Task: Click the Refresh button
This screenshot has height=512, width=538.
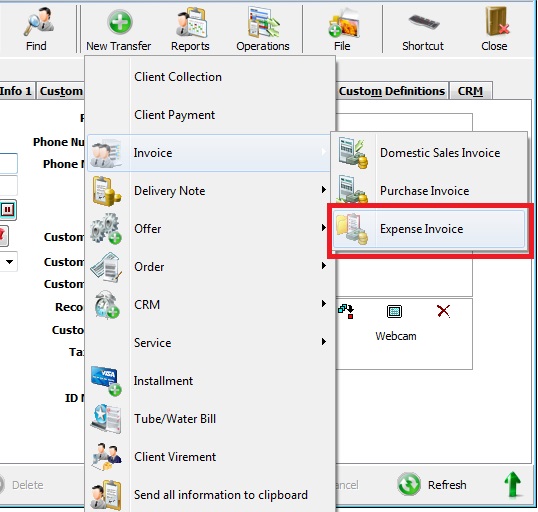Action: pos(432,485)
